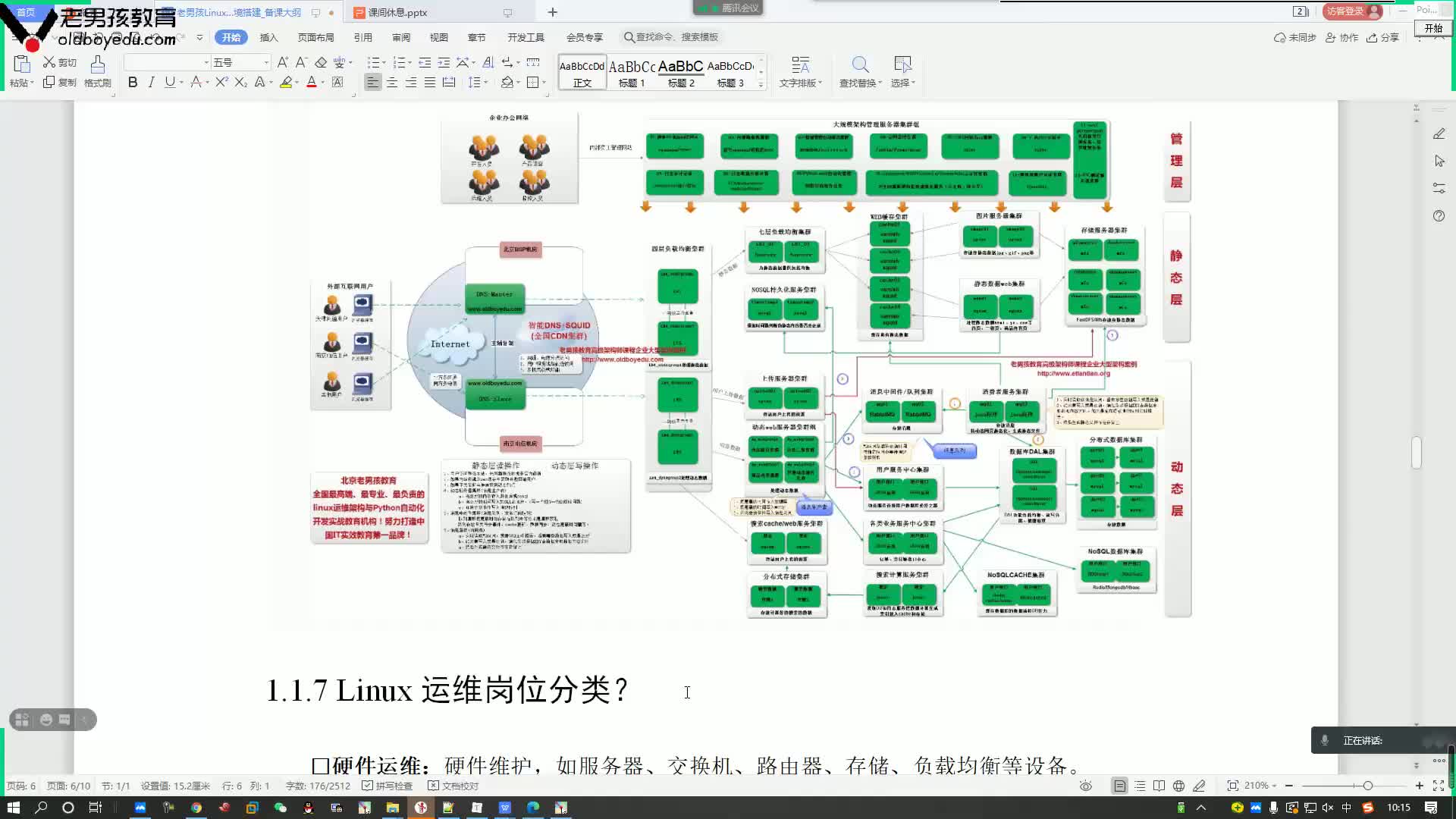Toggle eye protection mode
Screen dimensions: 1456x819
(1086, 786)
